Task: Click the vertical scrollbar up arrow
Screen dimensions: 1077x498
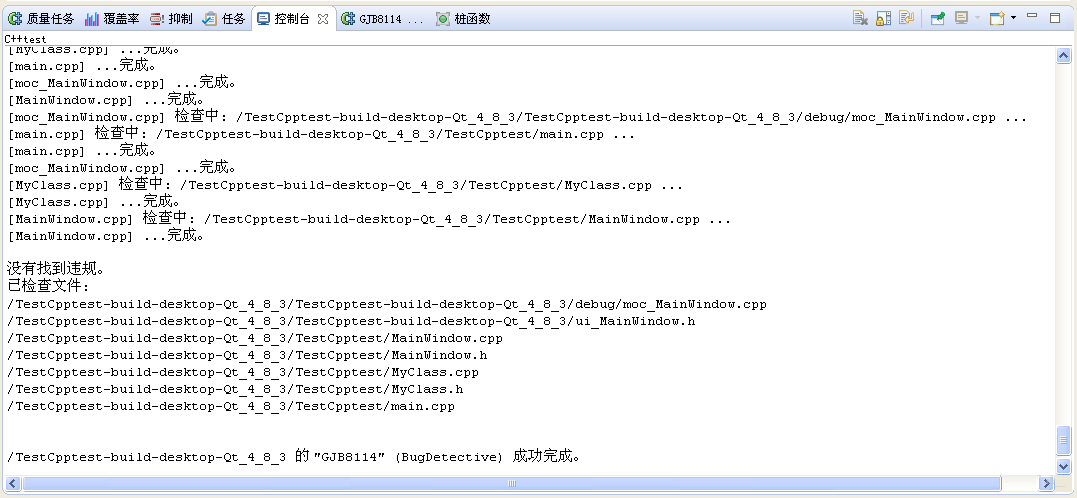Action: point(1063,56)
